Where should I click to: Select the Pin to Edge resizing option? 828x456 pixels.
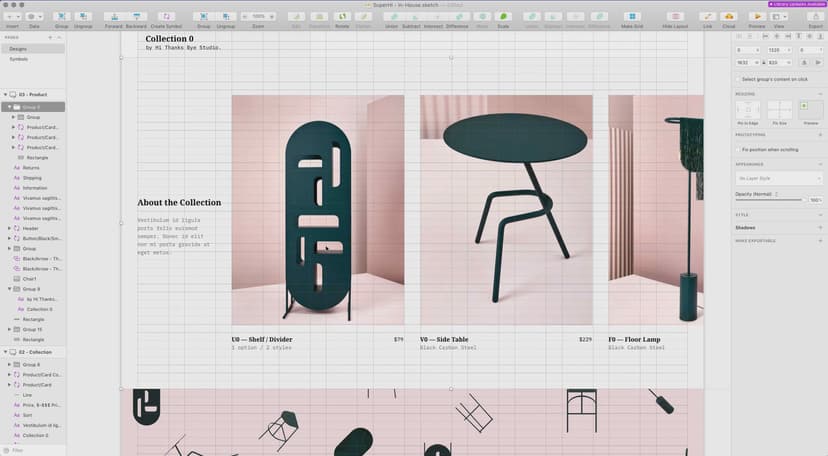tap(748, 109)
